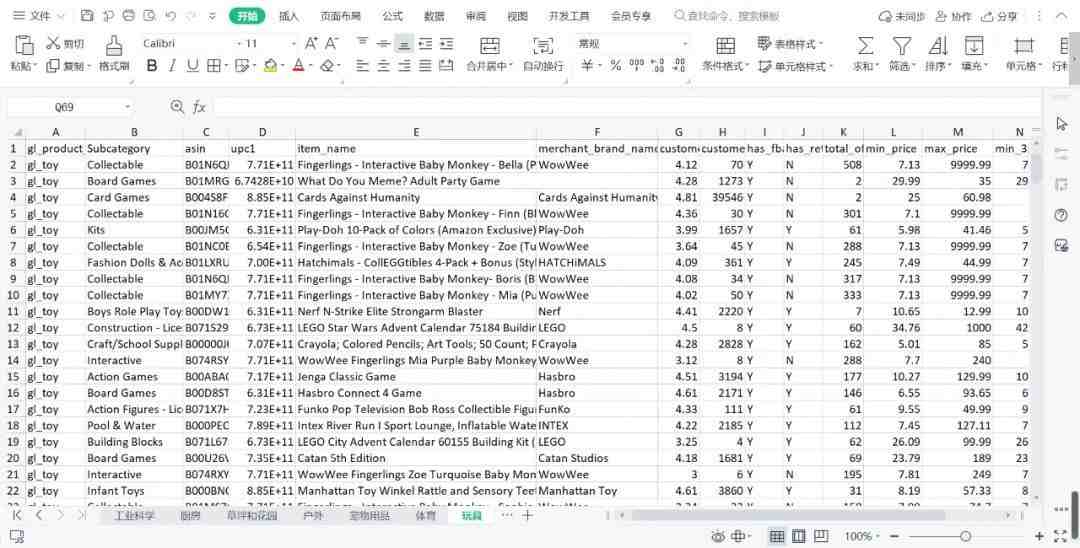
Task: Toggle top vertical alignment
Action: tap(362, 43)
